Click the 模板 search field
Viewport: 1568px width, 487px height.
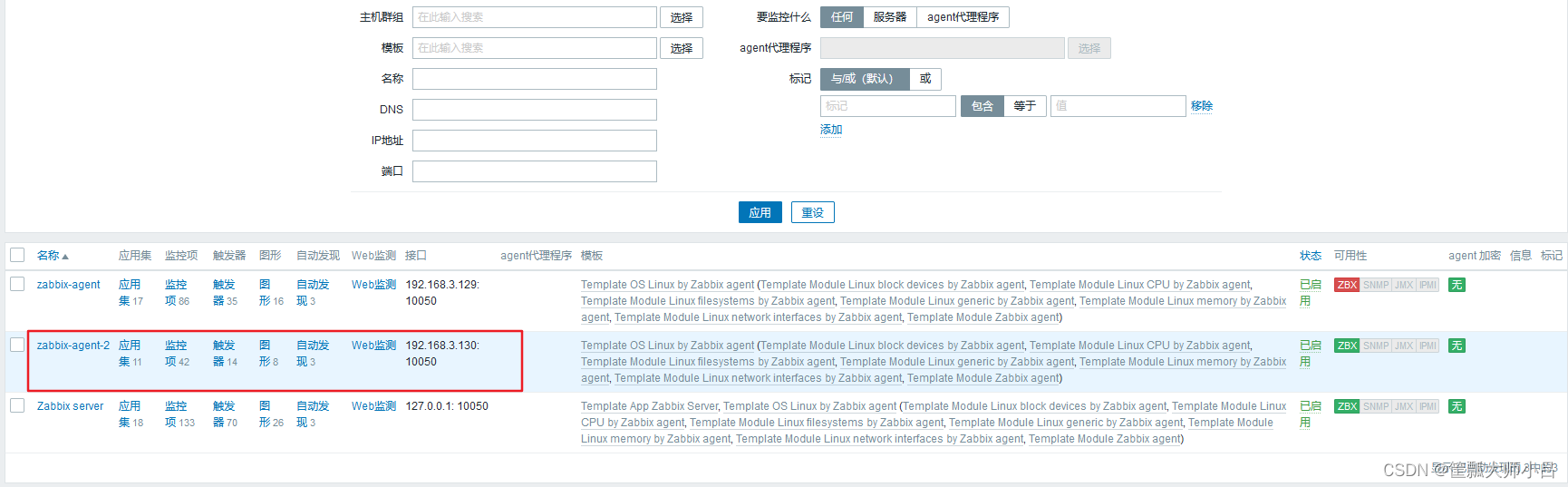[x=535, y=48]
